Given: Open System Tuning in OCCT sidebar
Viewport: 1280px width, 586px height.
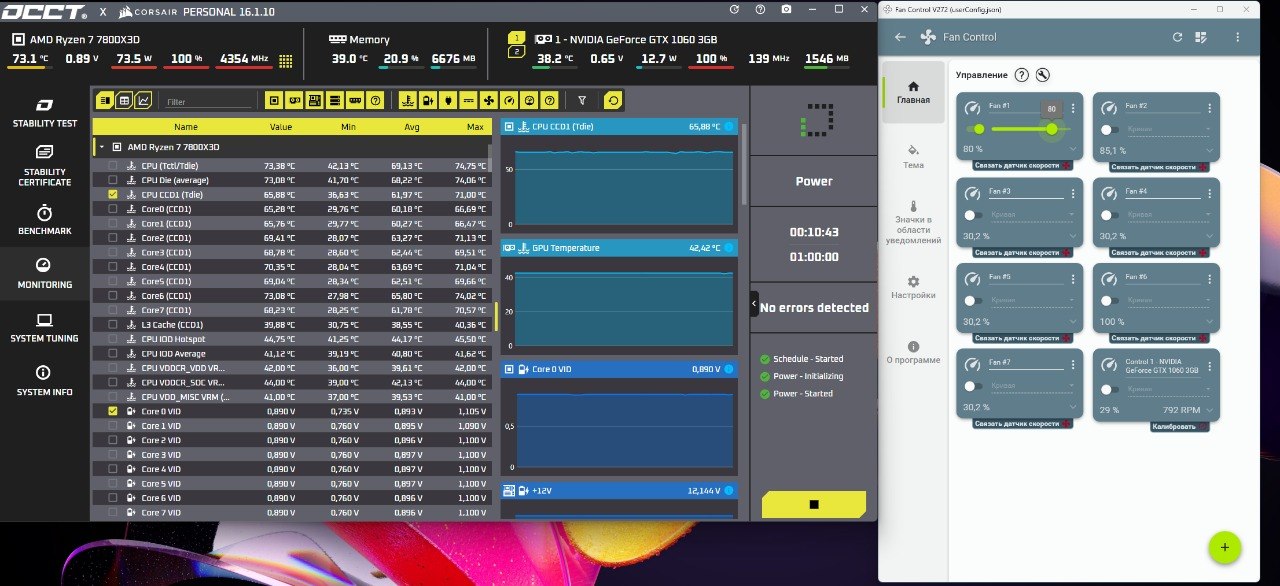Looking at the screenshot, I should (x=44, y=328).
